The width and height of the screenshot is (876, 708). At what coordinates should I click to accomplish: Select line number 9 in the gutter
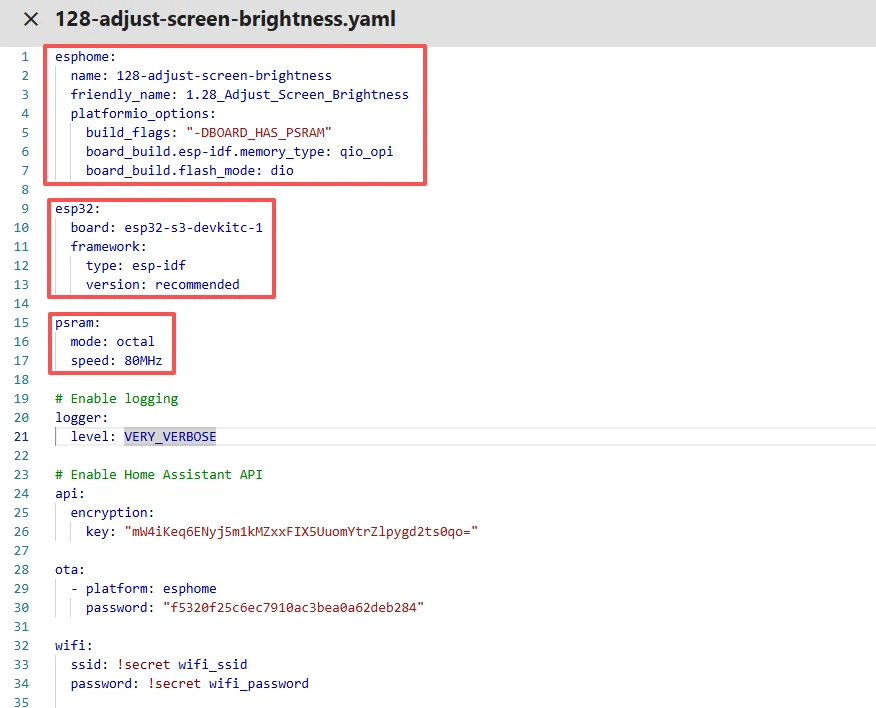pyautogui.click(x=25, y=209)
